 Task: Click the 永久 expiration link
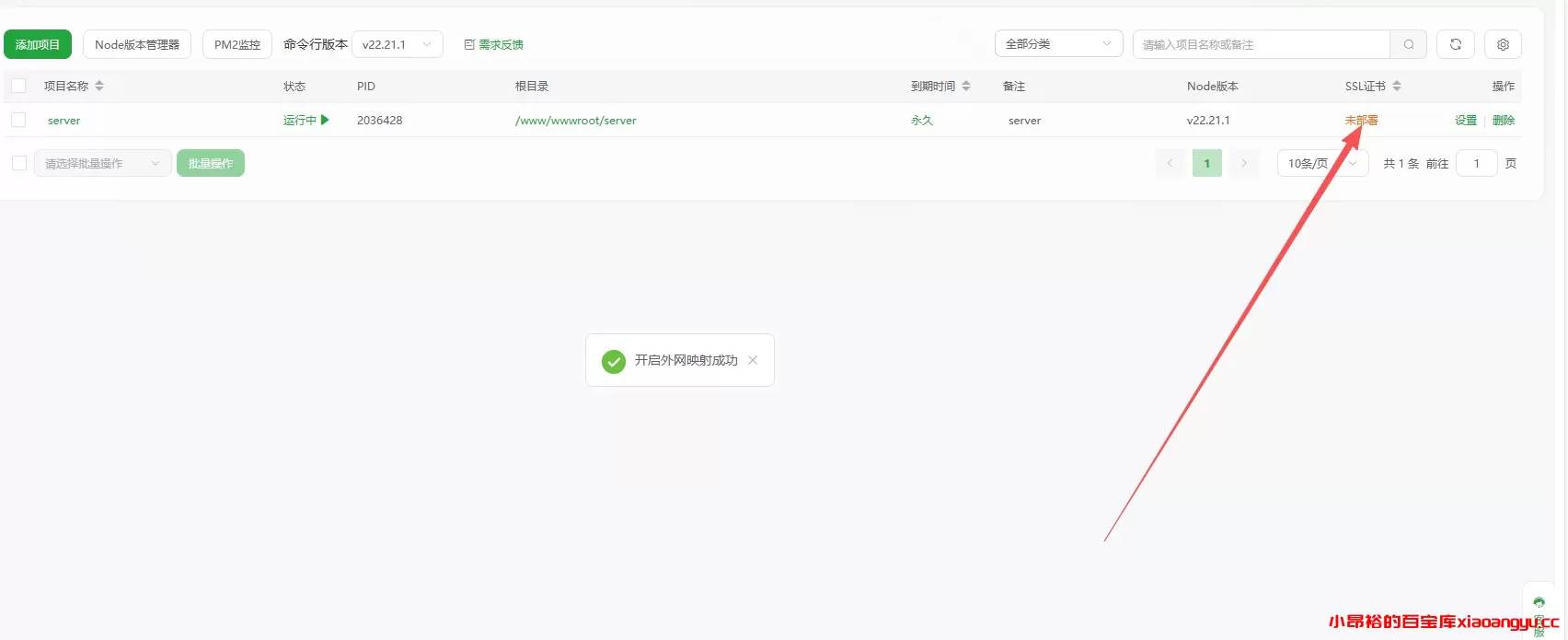[922, 121]
